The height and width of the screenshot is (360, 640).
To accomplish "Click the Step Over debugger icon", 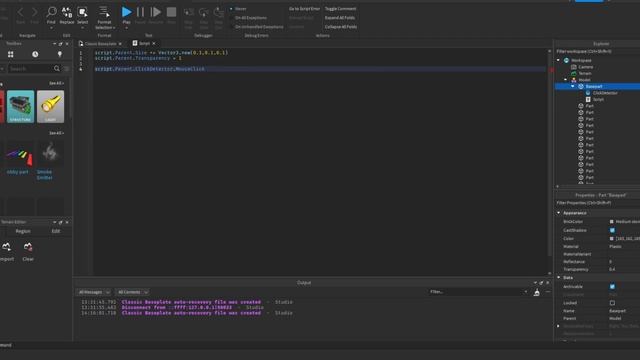I will click(203, 12).
